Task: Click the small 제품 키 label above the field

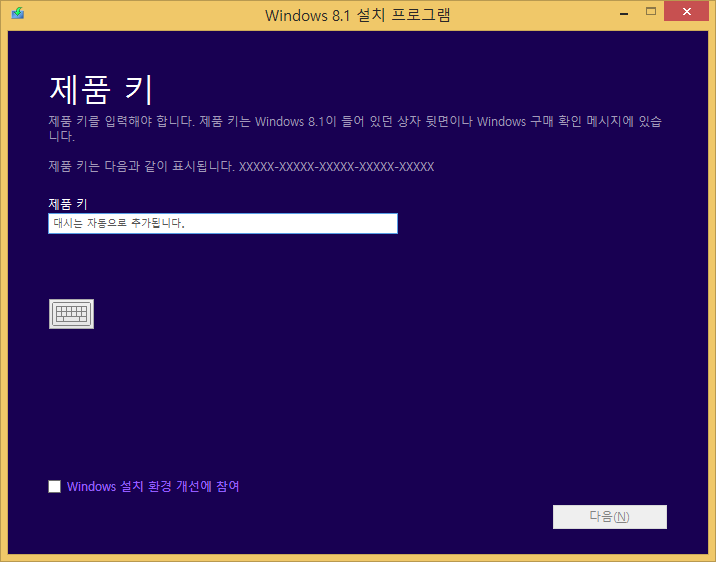Action: click(68, 204)
